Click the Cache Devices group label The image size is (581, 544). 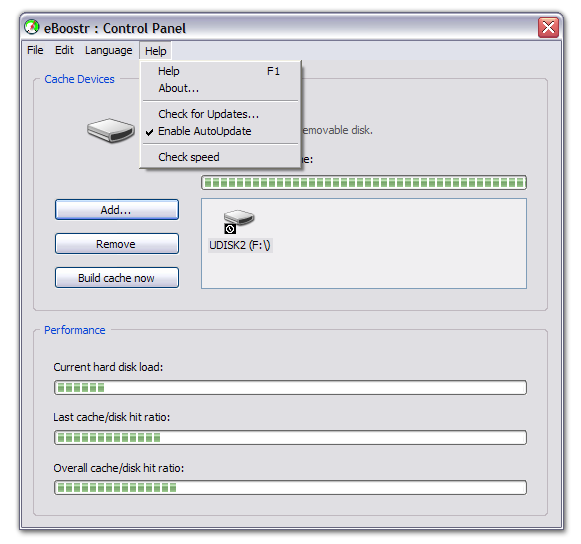click(79, 79)
